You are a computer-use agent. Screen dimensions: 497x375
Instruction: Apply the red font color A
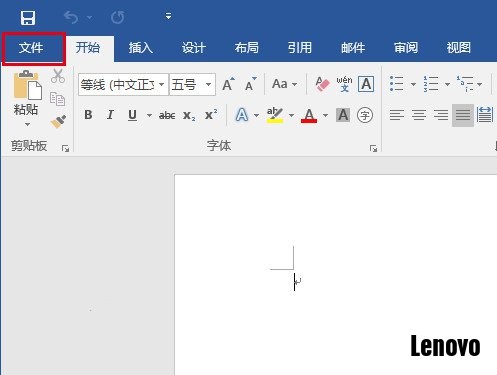point(309,115)
